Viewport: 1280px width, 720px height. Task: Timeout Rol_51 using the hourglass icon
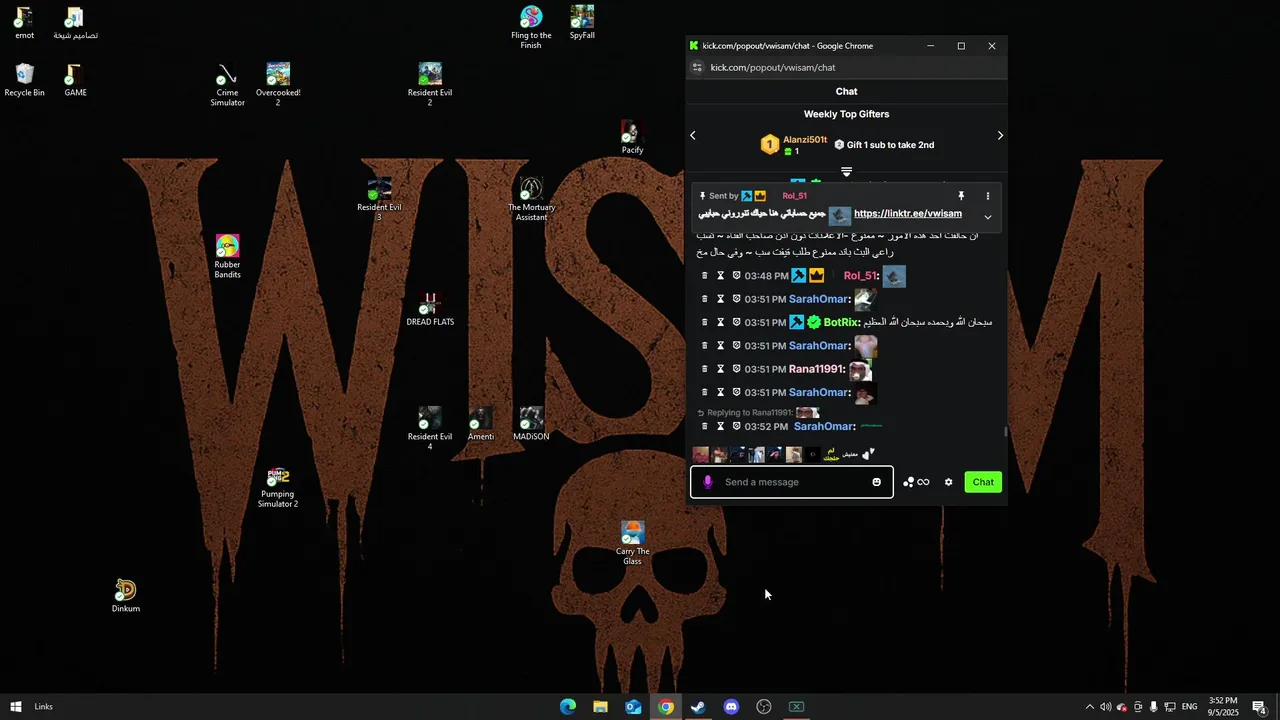pos(720,276)
